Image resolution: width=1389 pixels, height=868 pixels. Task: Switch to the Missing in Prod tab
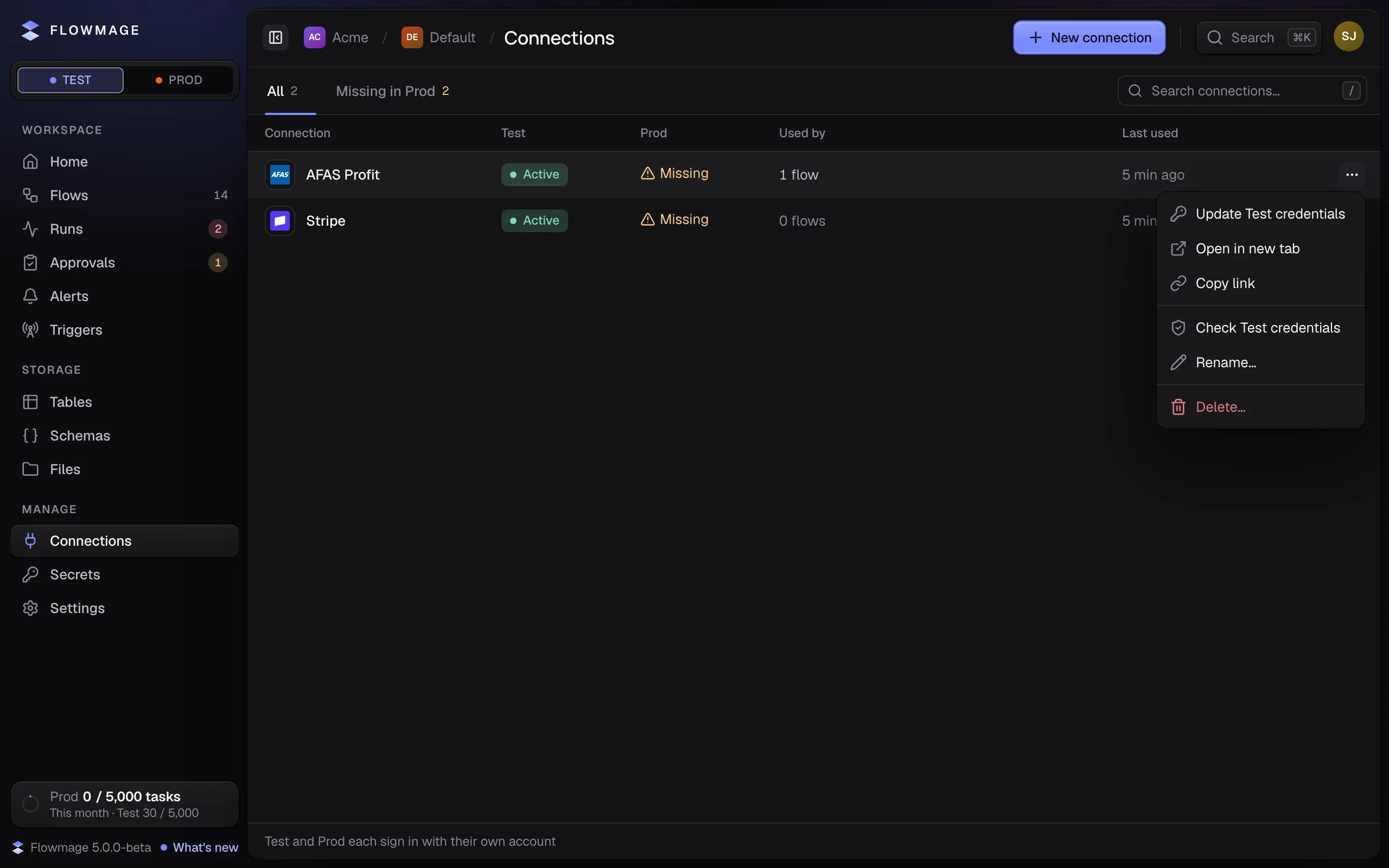point(393,91)
